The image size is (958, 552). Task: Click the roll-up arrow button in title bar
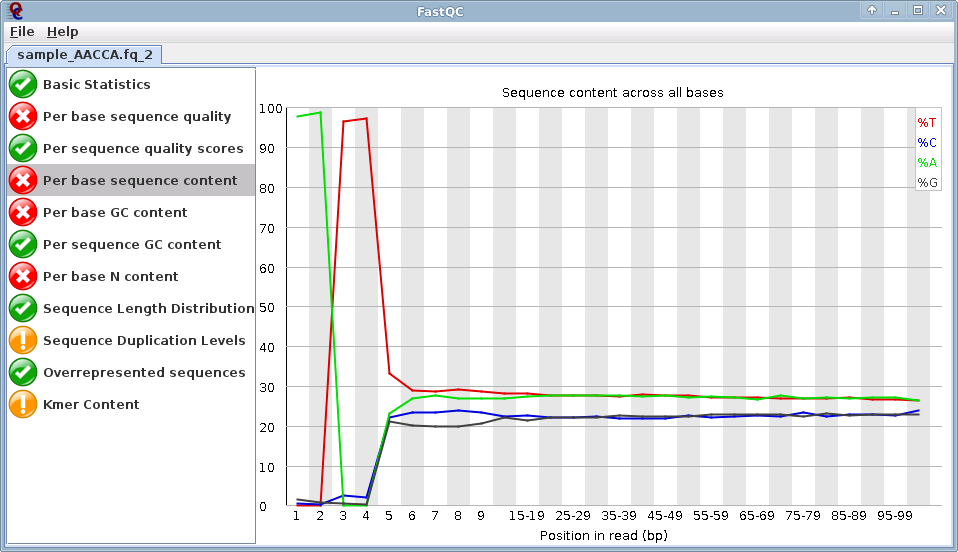click(x=872, y=10)
